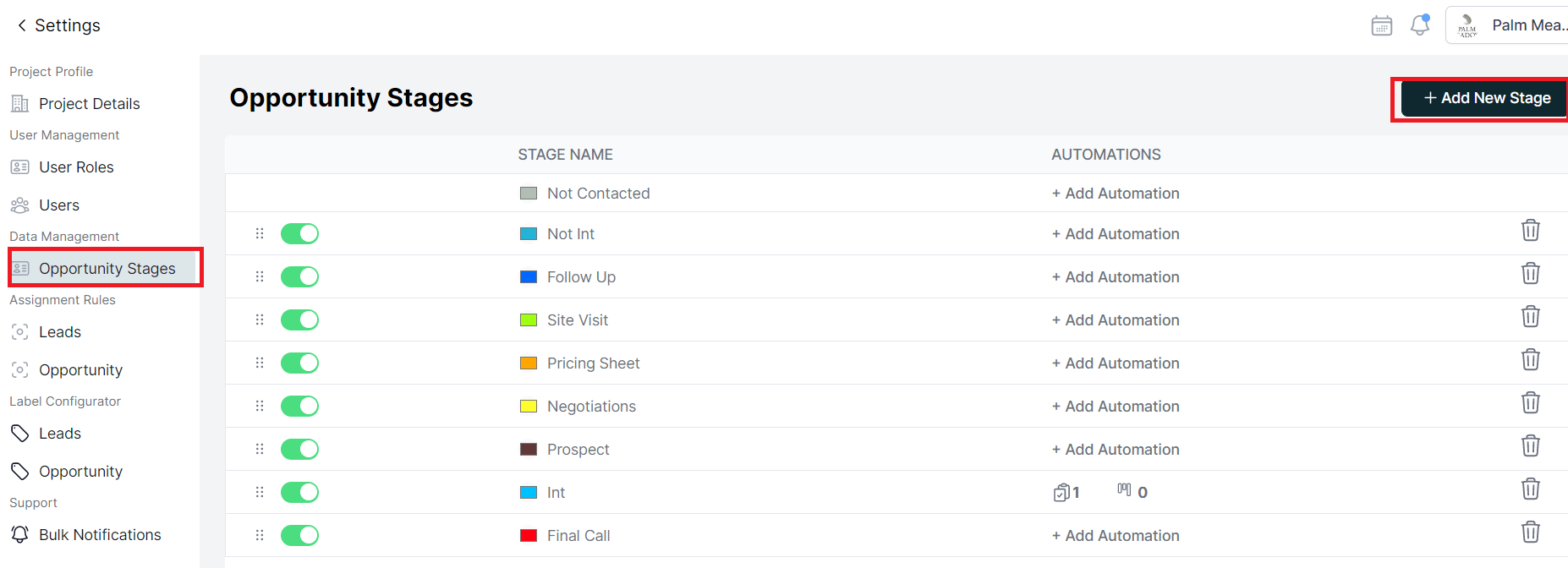
Task: Grab the drag handle for Site Visit
Action: click(260, 319)
